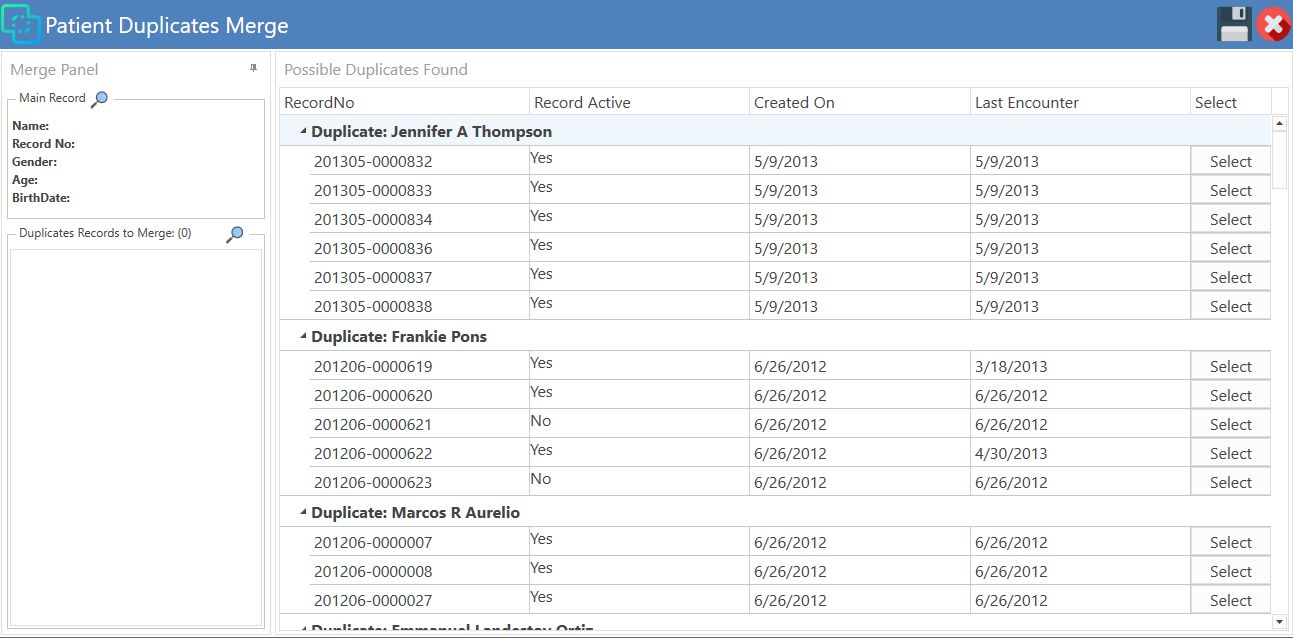Select record 201206-0000621
1293x638 pixels.
click(1230, 424)
